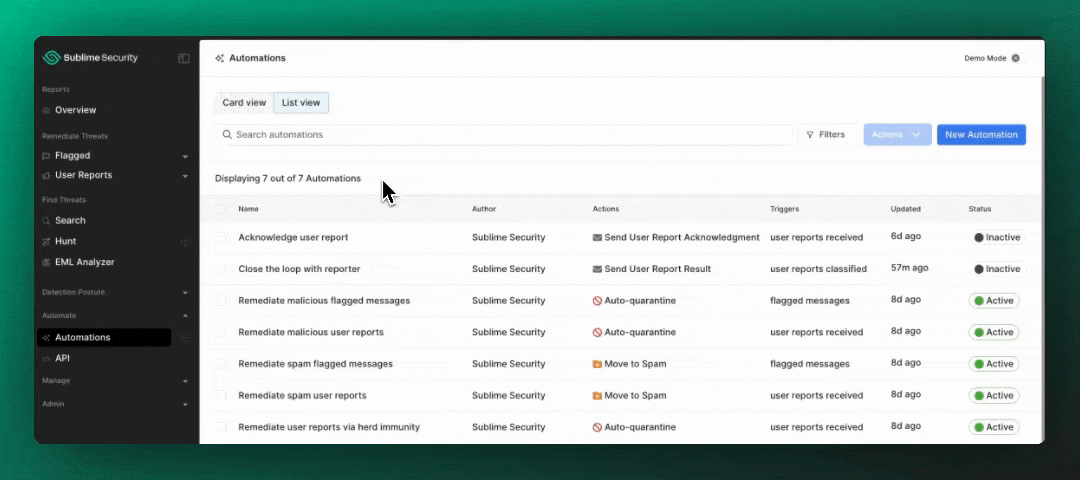
Task: Tick the Remediate spam user reports checkbox
Action: (x=220, y=396)
